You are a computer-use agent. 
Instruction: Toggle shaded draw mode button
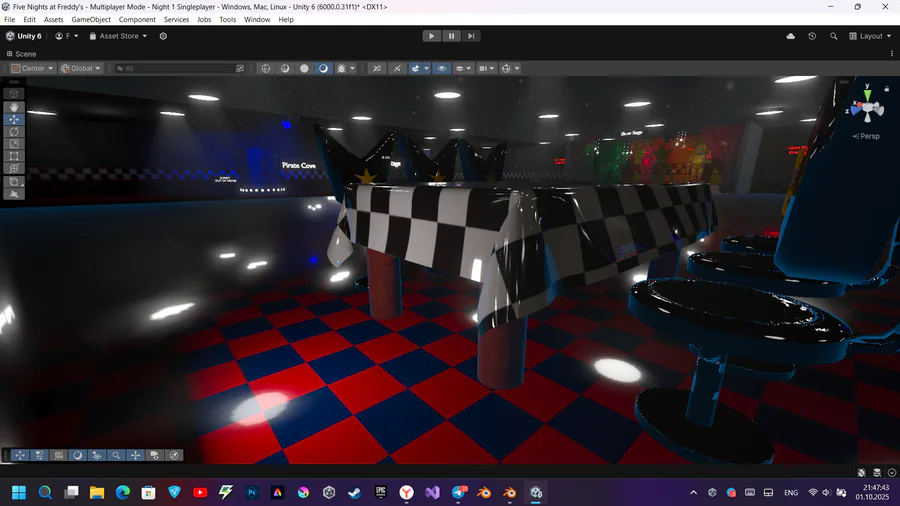coord(324,68)
